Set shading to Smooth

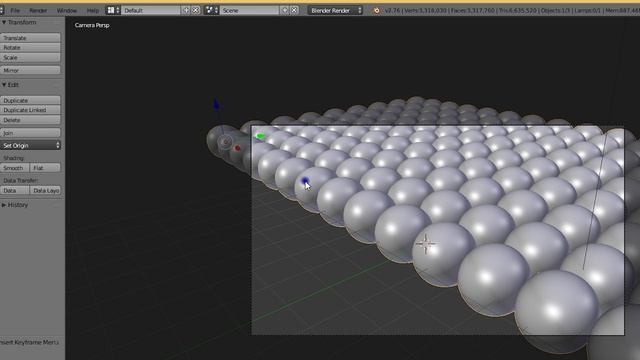pos(15,168)
